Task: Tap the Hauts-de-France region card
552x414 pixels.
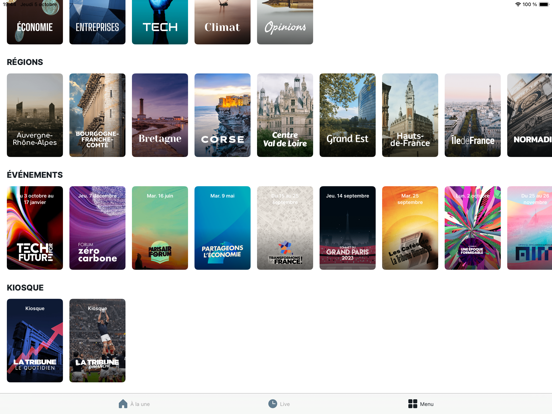Action: 410,115
